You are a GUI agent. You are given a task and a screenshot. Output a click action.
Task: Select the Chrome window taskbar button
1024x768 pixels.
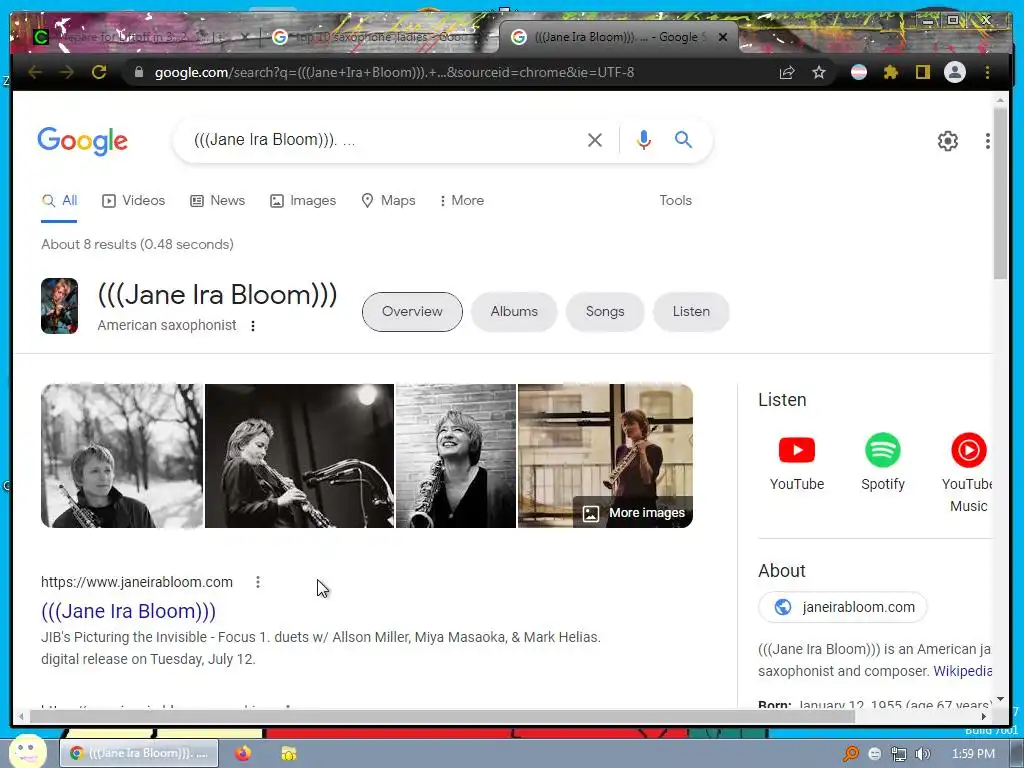tap(139, 753)
